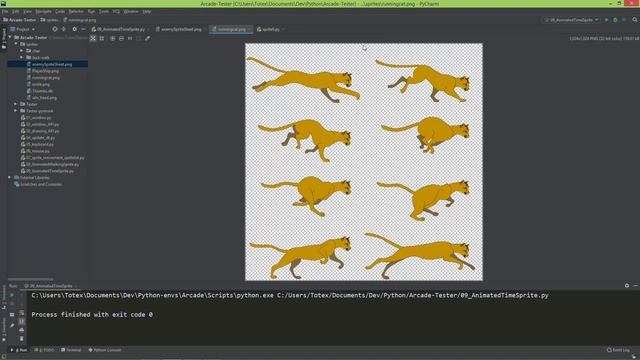Zoom in the image viewer
This screenshot has height=360, width=640.
(113, 38)
